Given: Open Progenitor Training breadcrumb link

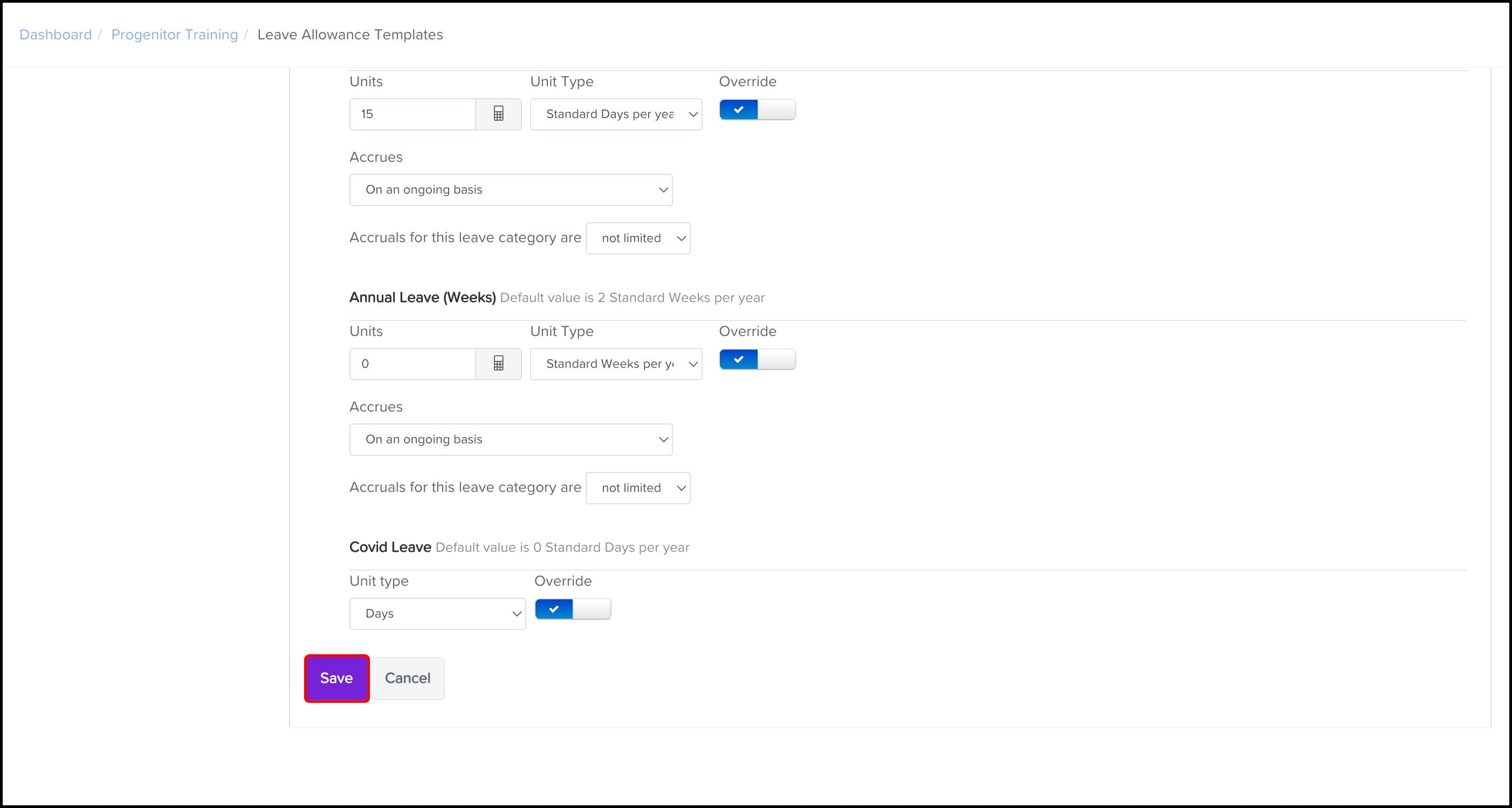Looking at the screenshot, I should (x=174, y=35).
